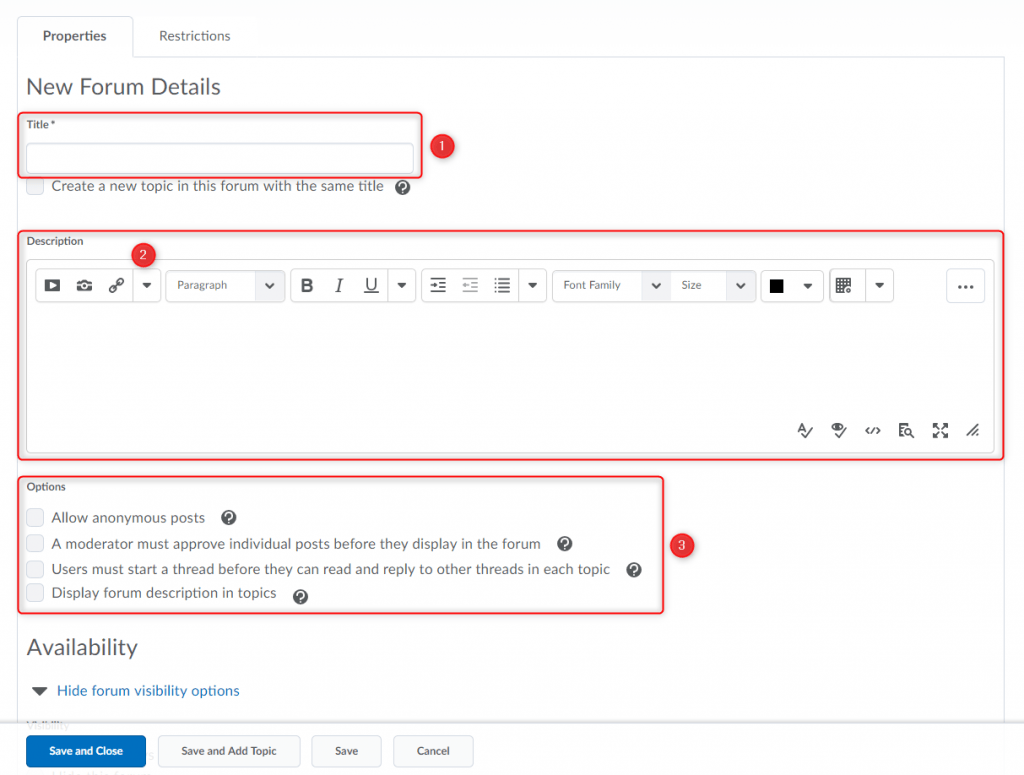Open the HTML source code editor
This screenshot has width=1024, height=775.
click(872, 430)
